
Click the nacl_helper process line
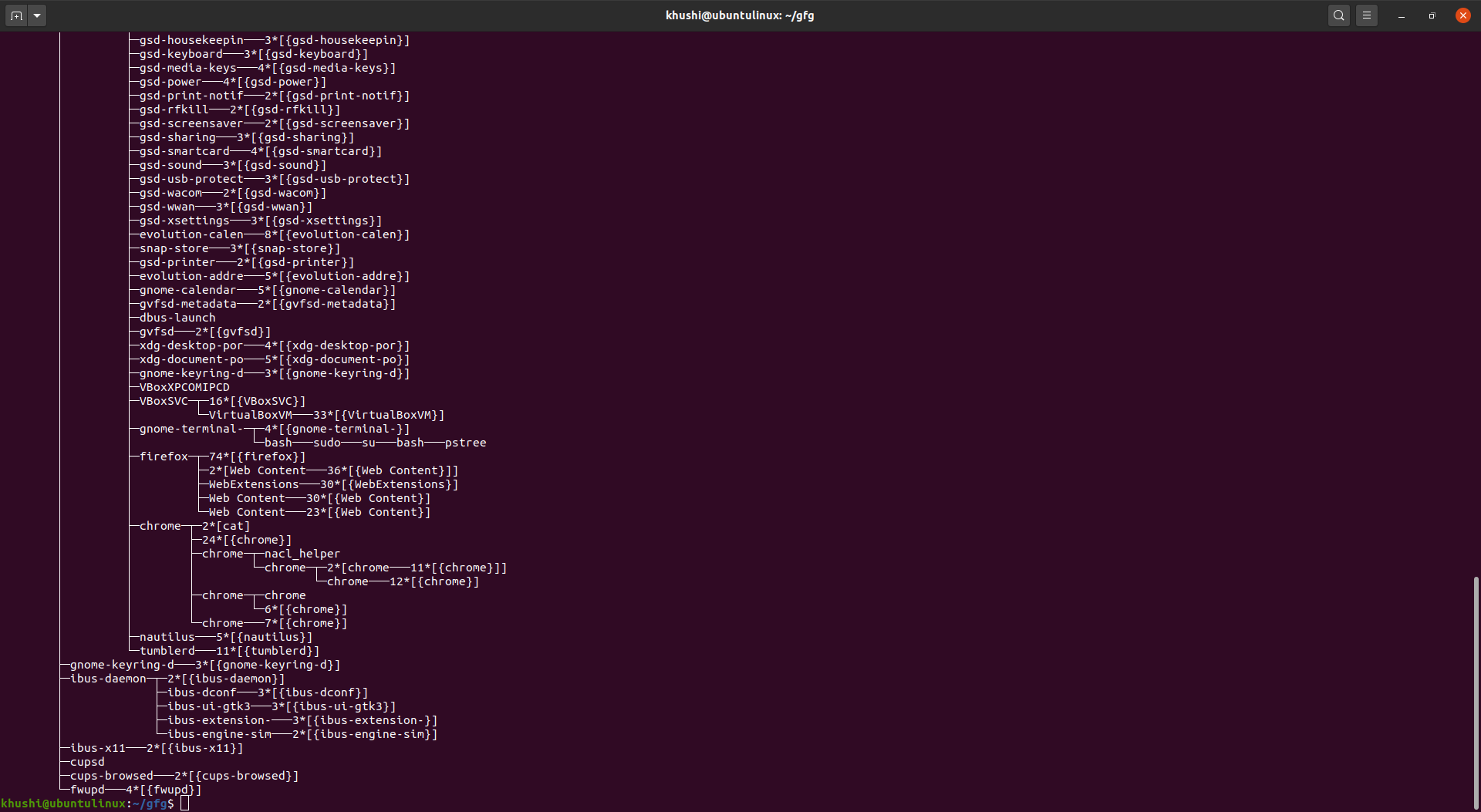pos(302,554)
